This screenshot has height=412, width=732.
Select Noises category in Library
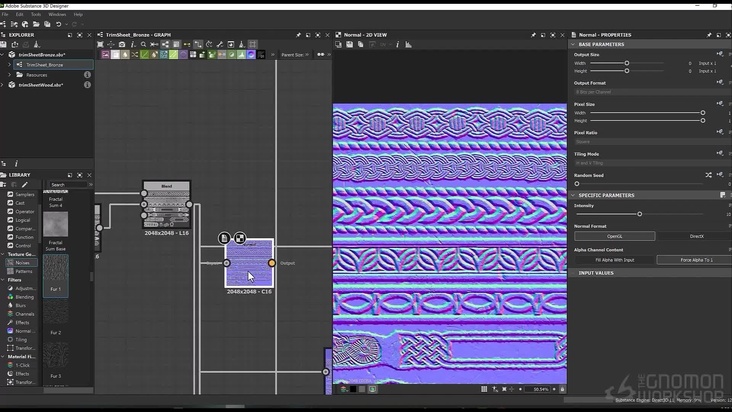24,262
